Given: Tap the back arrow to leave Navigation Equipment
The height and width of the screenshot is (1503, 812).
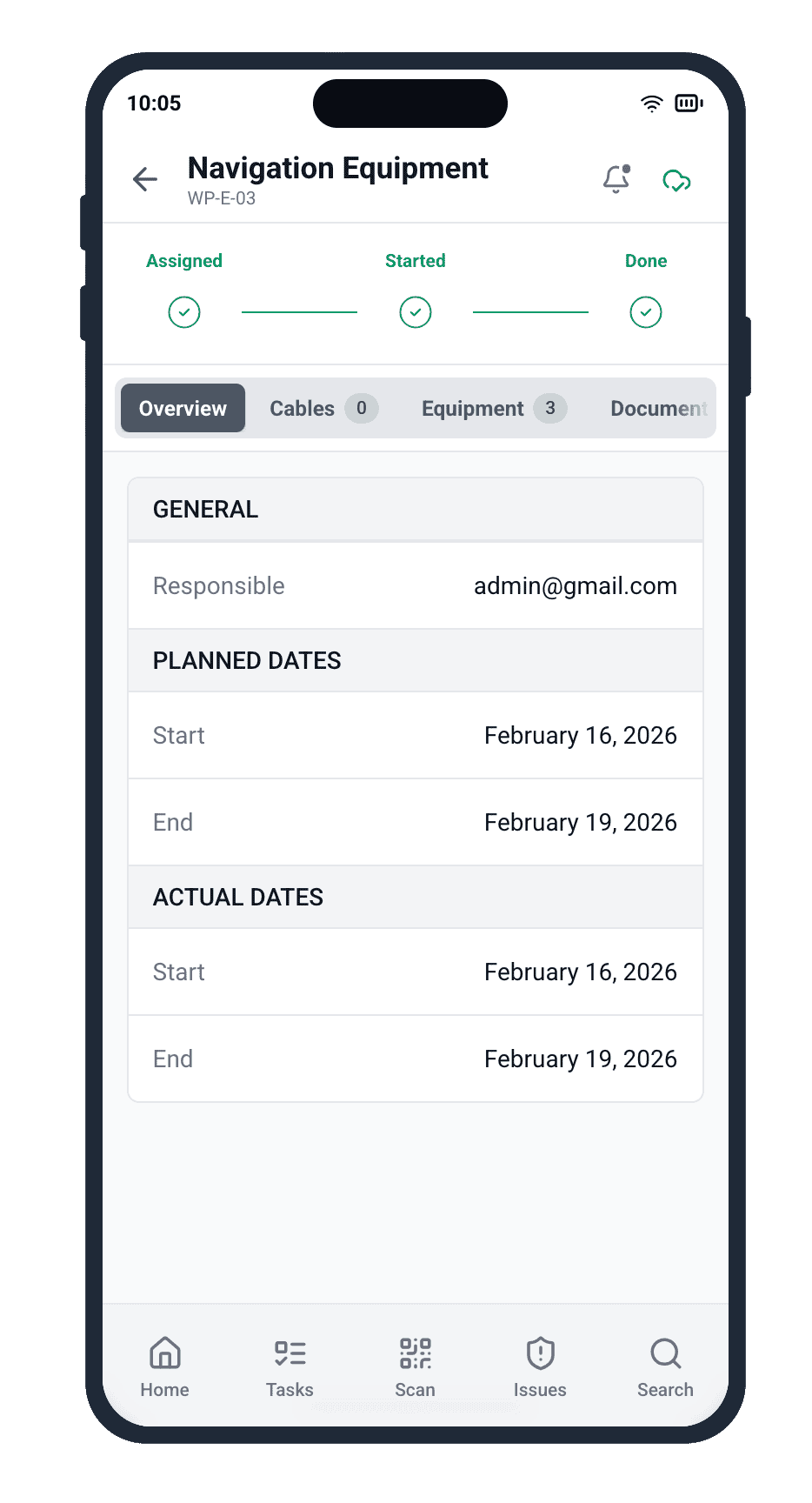Looking at the screenshot, I should tap(144, 179).
